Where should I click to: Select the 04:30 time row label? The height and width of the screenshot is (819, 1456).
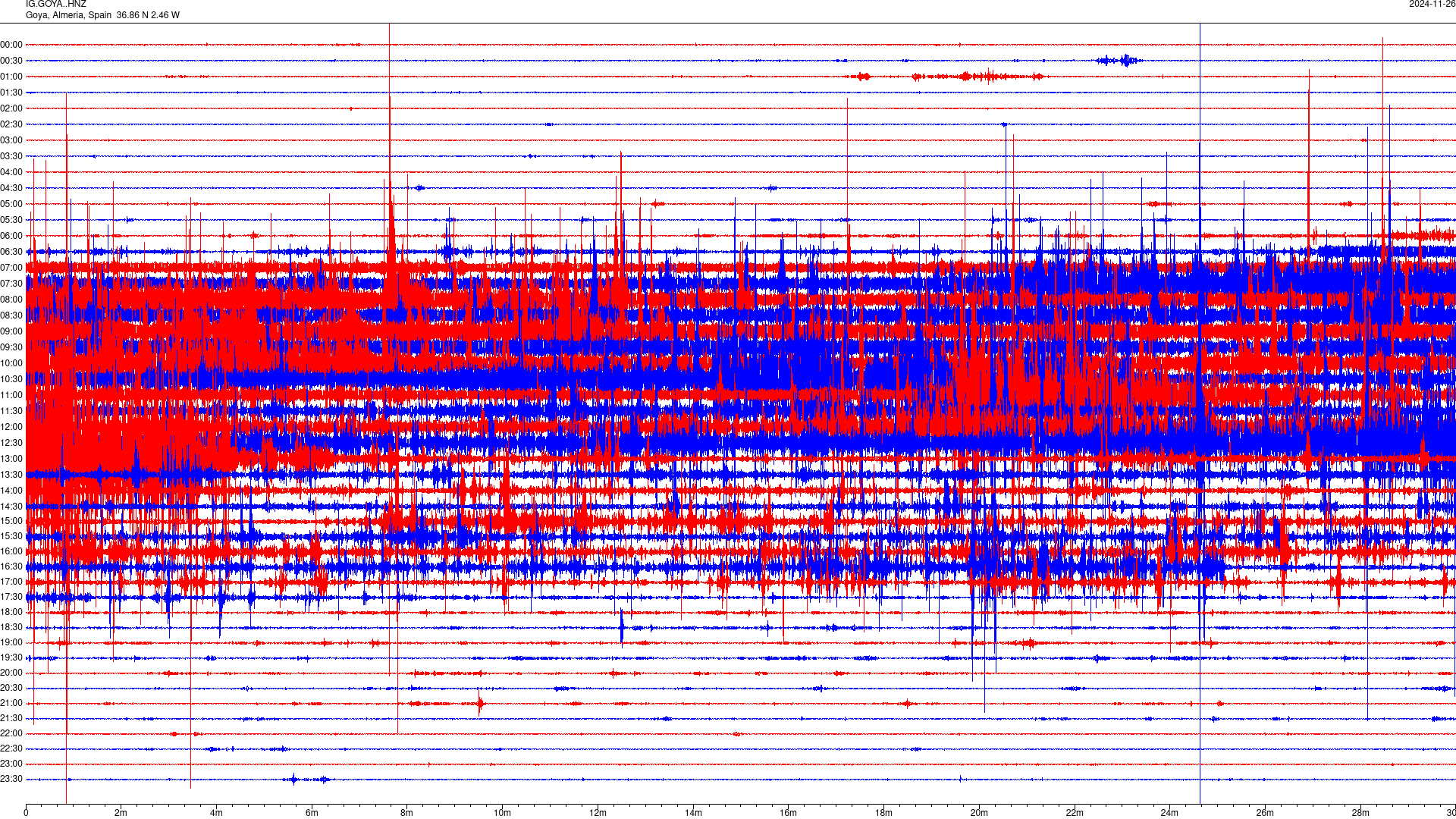(11, 188)
